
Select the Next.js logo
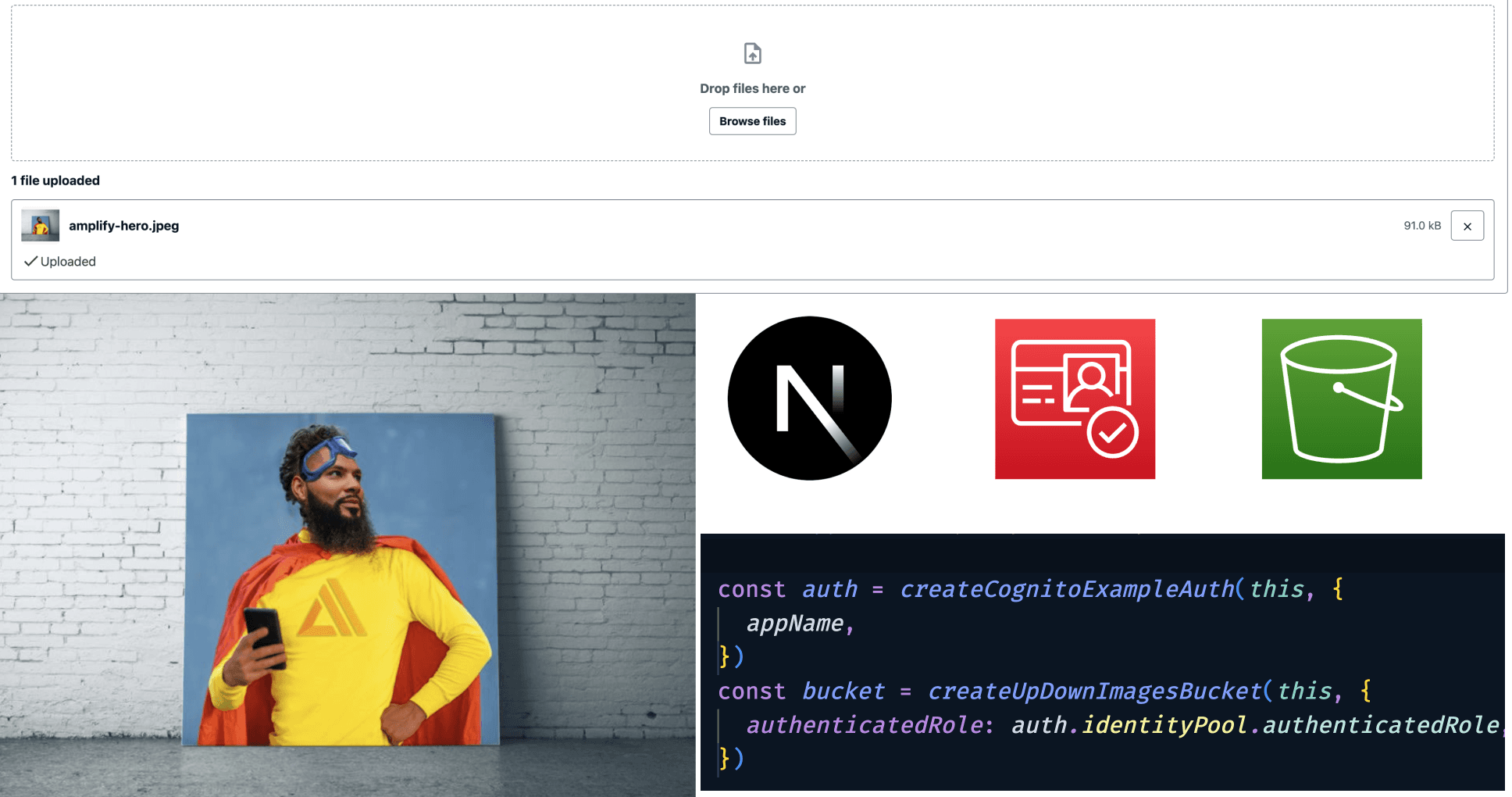point(809,398)
